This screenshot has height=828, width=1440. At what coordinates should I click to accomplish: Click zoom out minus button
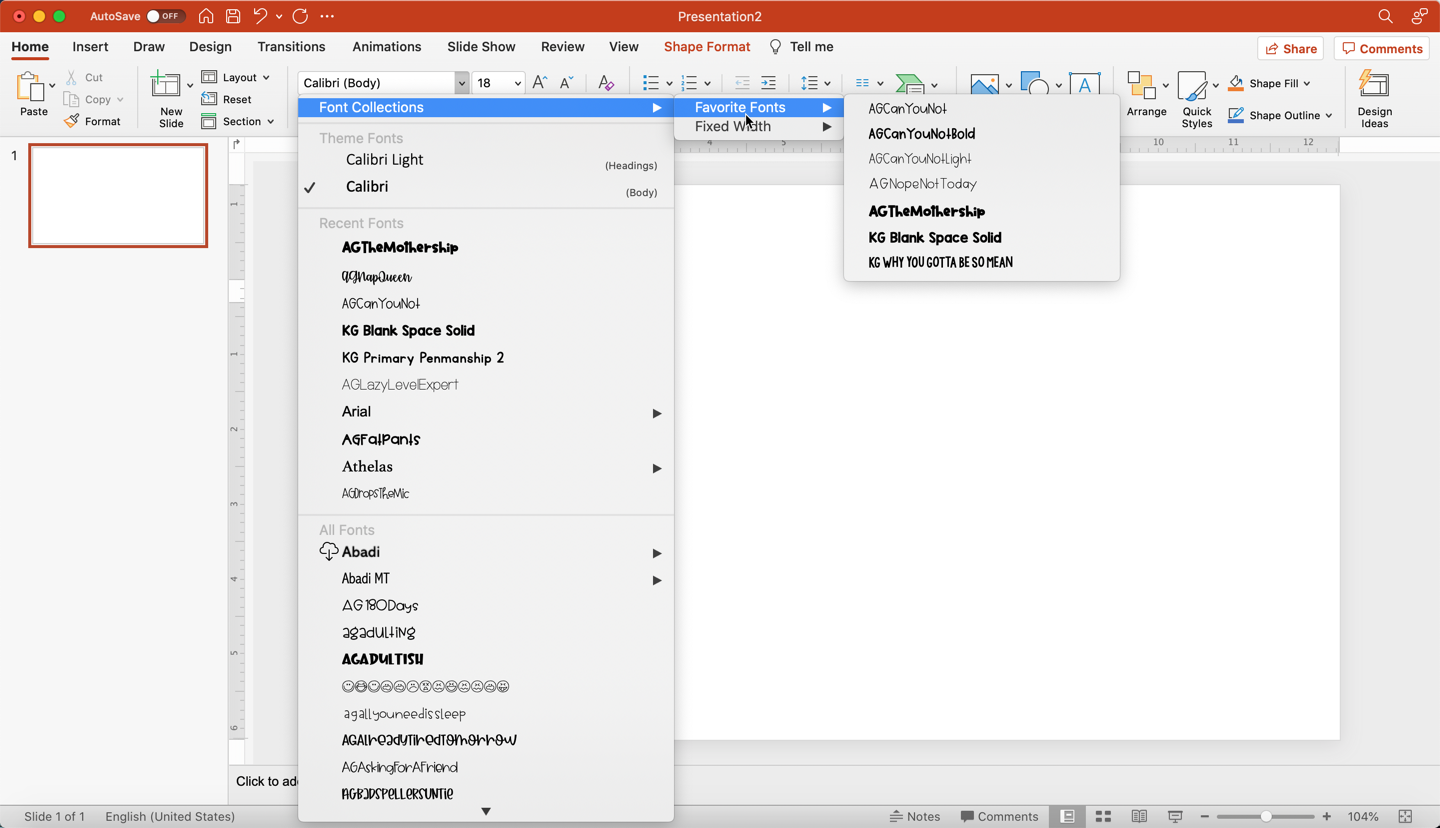[x=1204, y=817]
